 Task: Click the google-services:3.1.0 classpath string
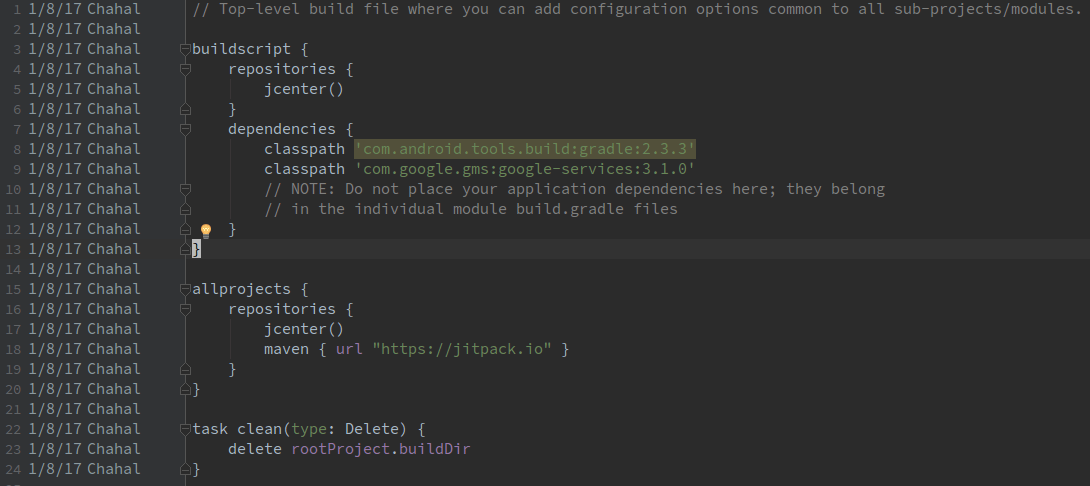point(524,169)
